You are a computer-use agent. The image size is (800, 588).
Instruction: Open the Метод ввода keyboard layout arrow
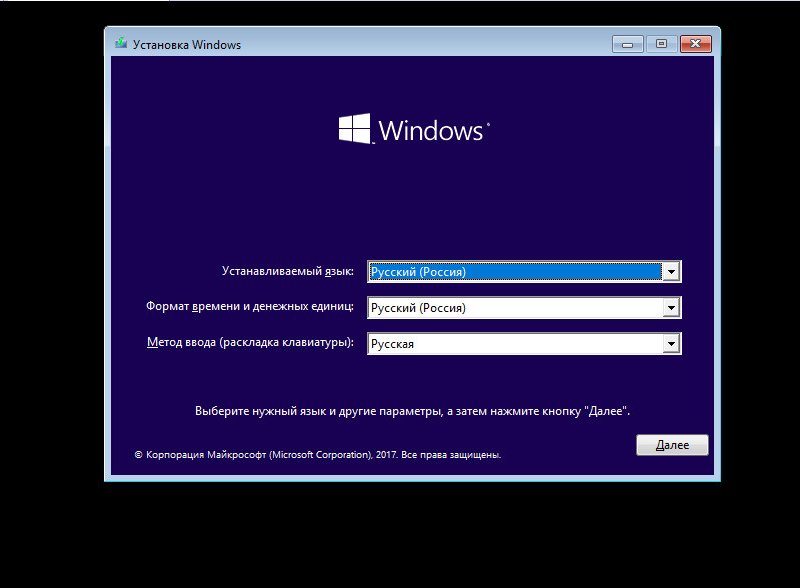pyautogui.click(x=671, y=344)
